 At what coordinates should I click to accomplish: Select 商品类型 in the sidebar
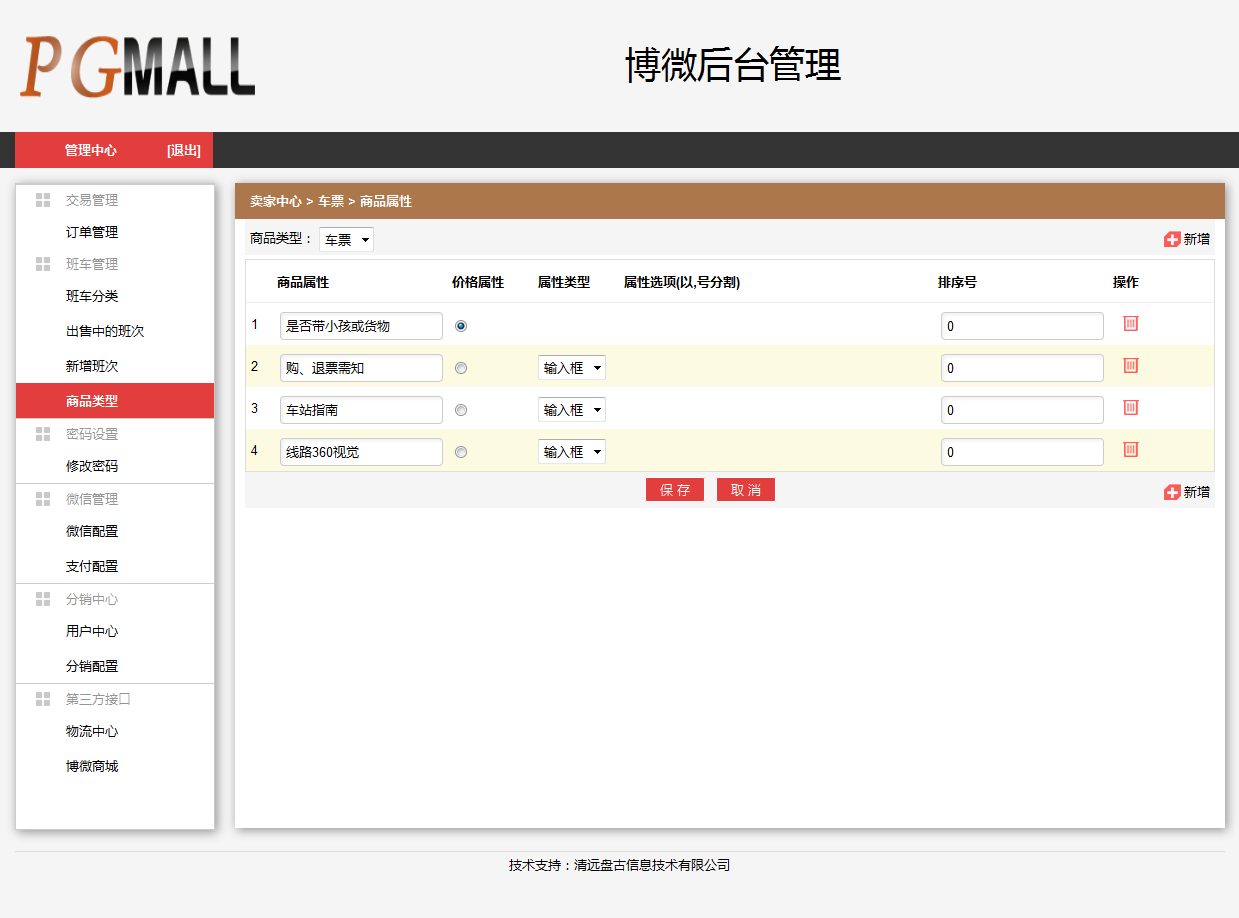91,400
